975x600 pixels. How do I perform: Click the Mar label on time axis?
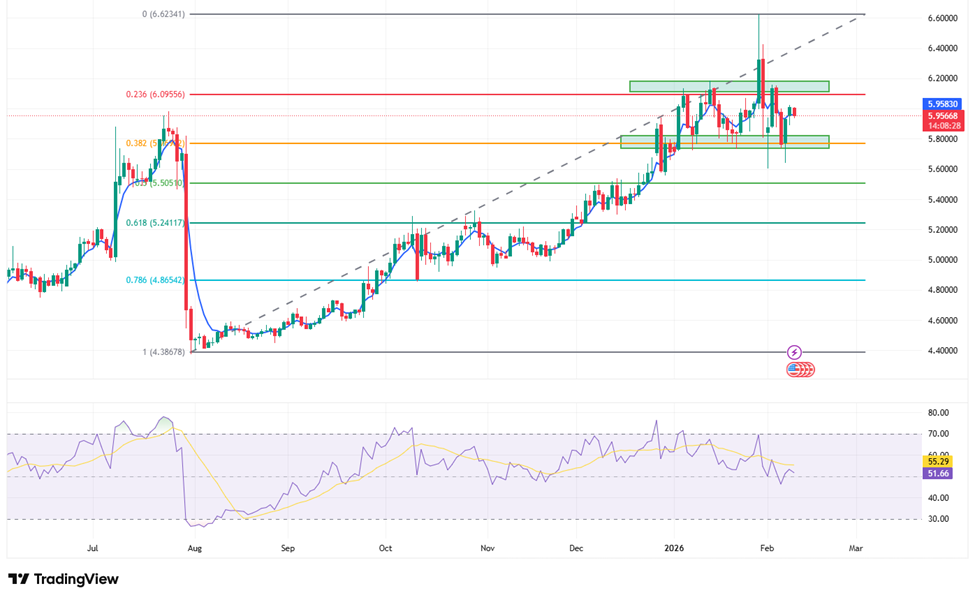(856, 548)
